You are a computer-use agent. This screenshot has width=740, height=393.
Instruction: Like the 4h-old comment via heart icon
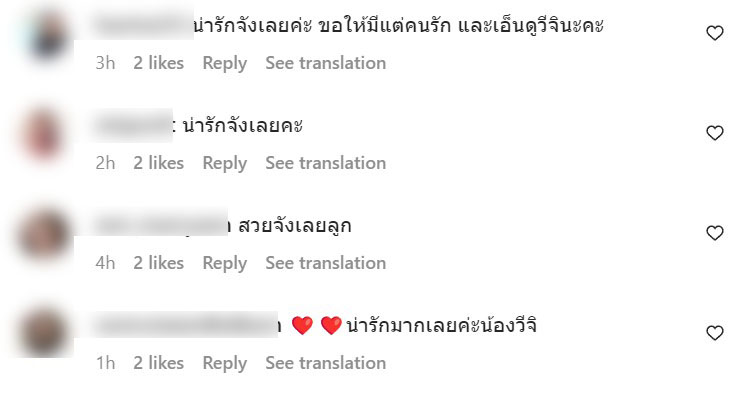[715, 233]
